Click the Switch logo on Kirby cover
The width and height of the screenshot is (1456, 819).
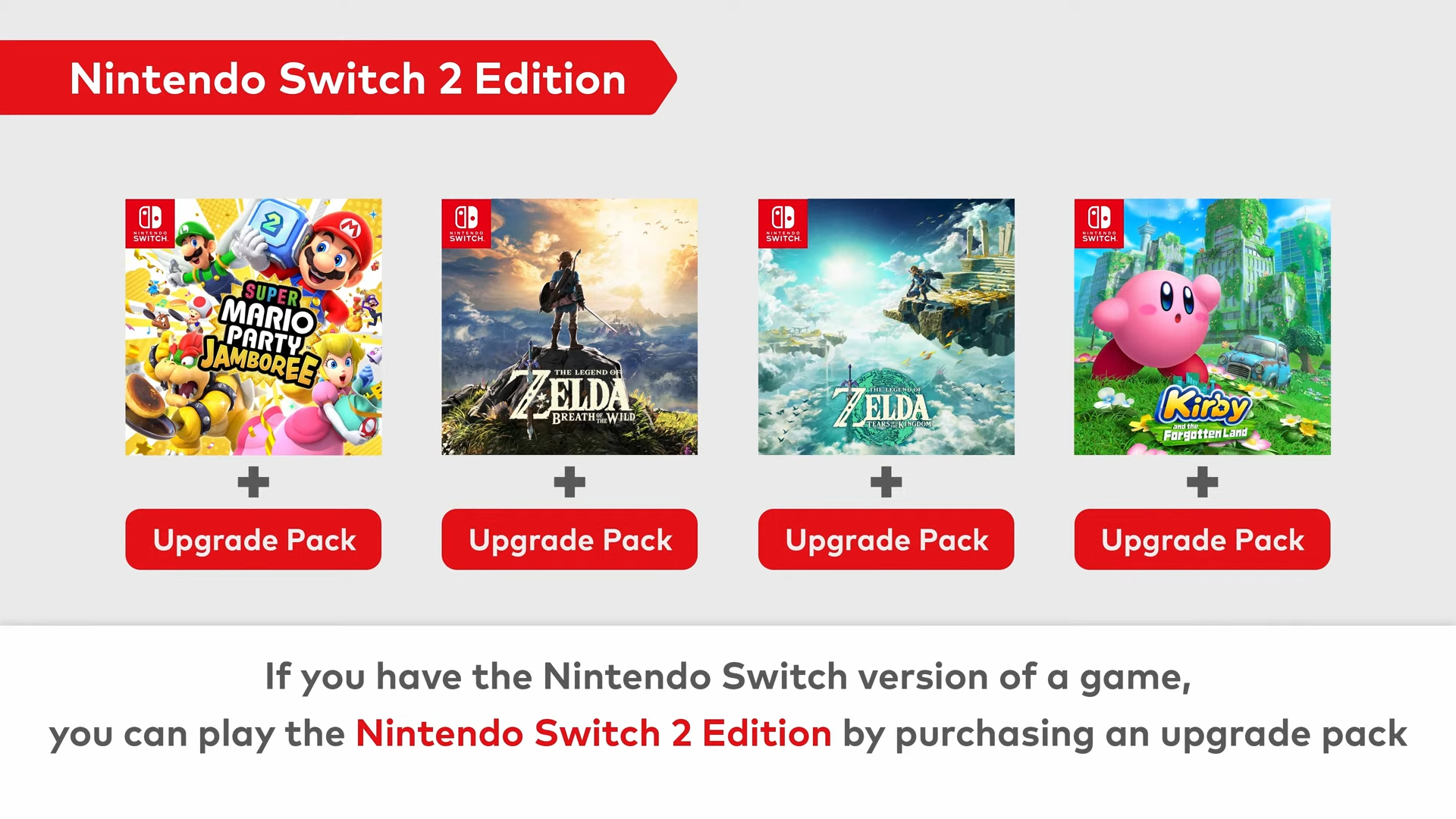click(x=1099, y=224)
